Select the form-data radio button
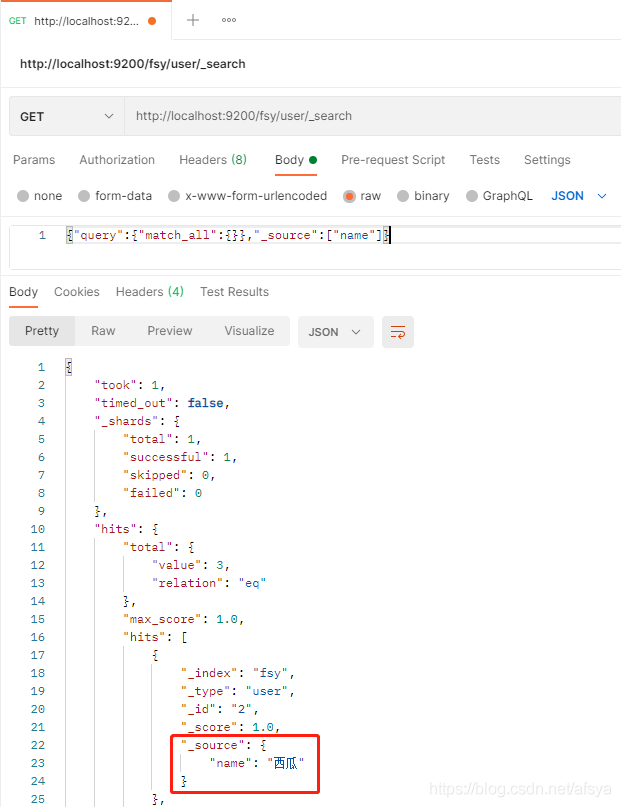Viewport: 621px width, 807px height. click(x=85, y=196)
